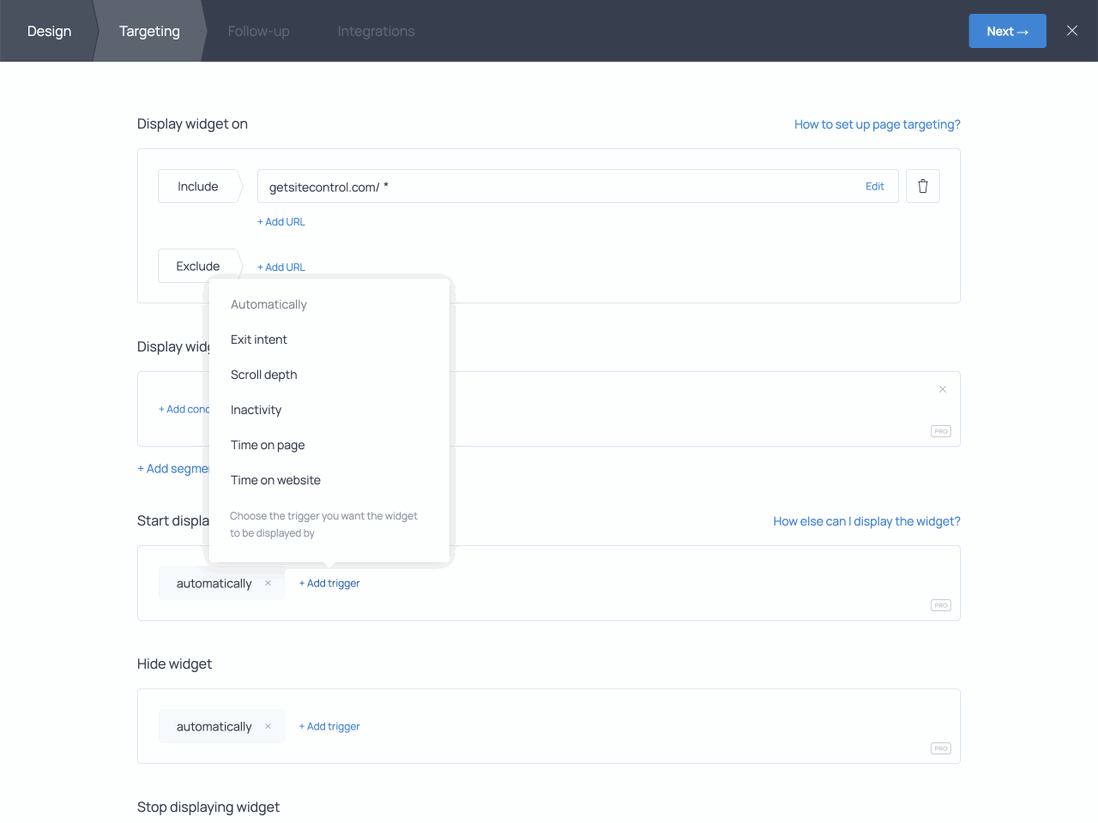Pick 'Inactivity' trigger option
Viewport: 1098px width, 823px height.
click(256, 410)
